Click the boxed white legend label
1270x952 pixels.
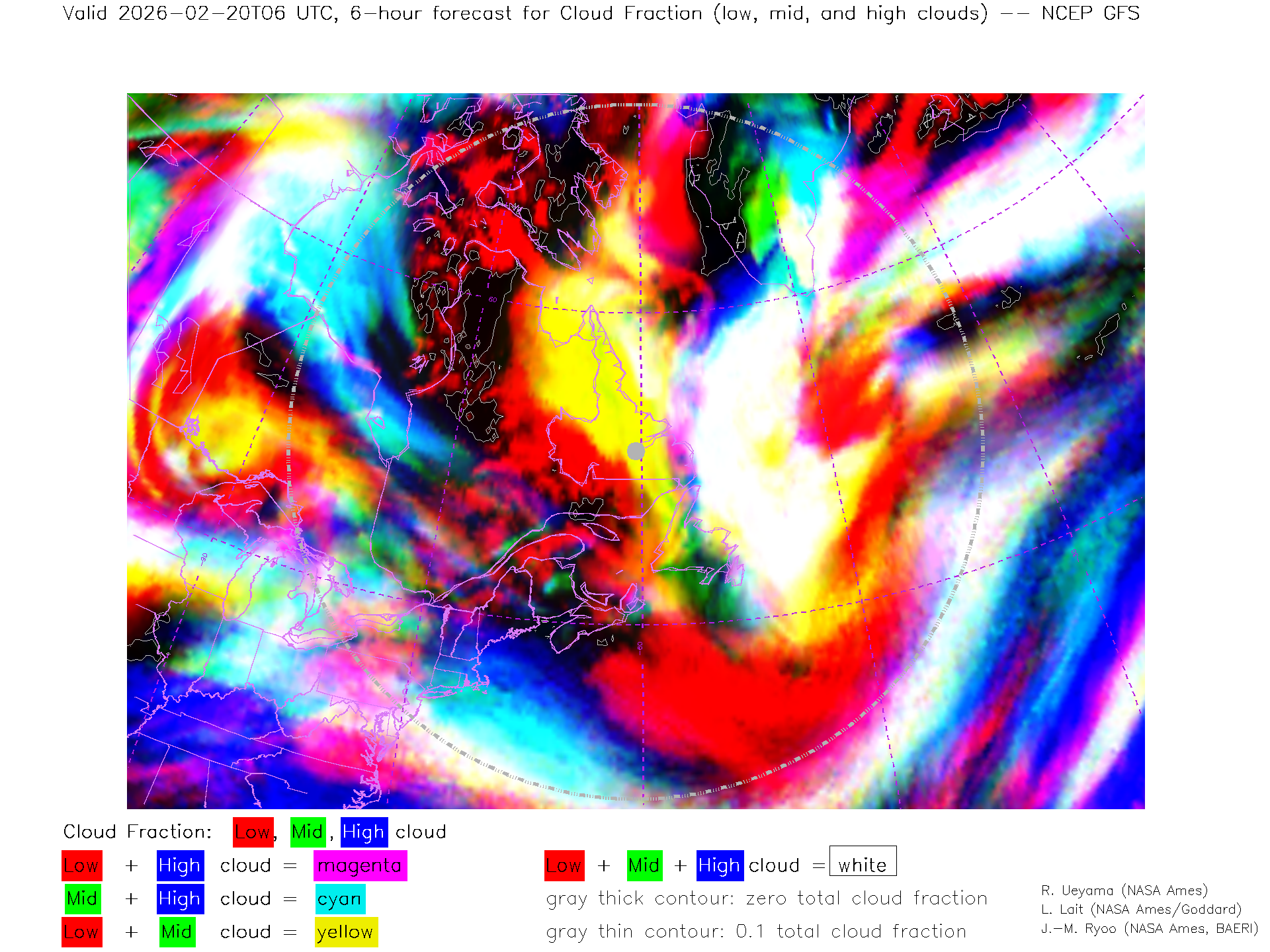[x=863, y=862]
